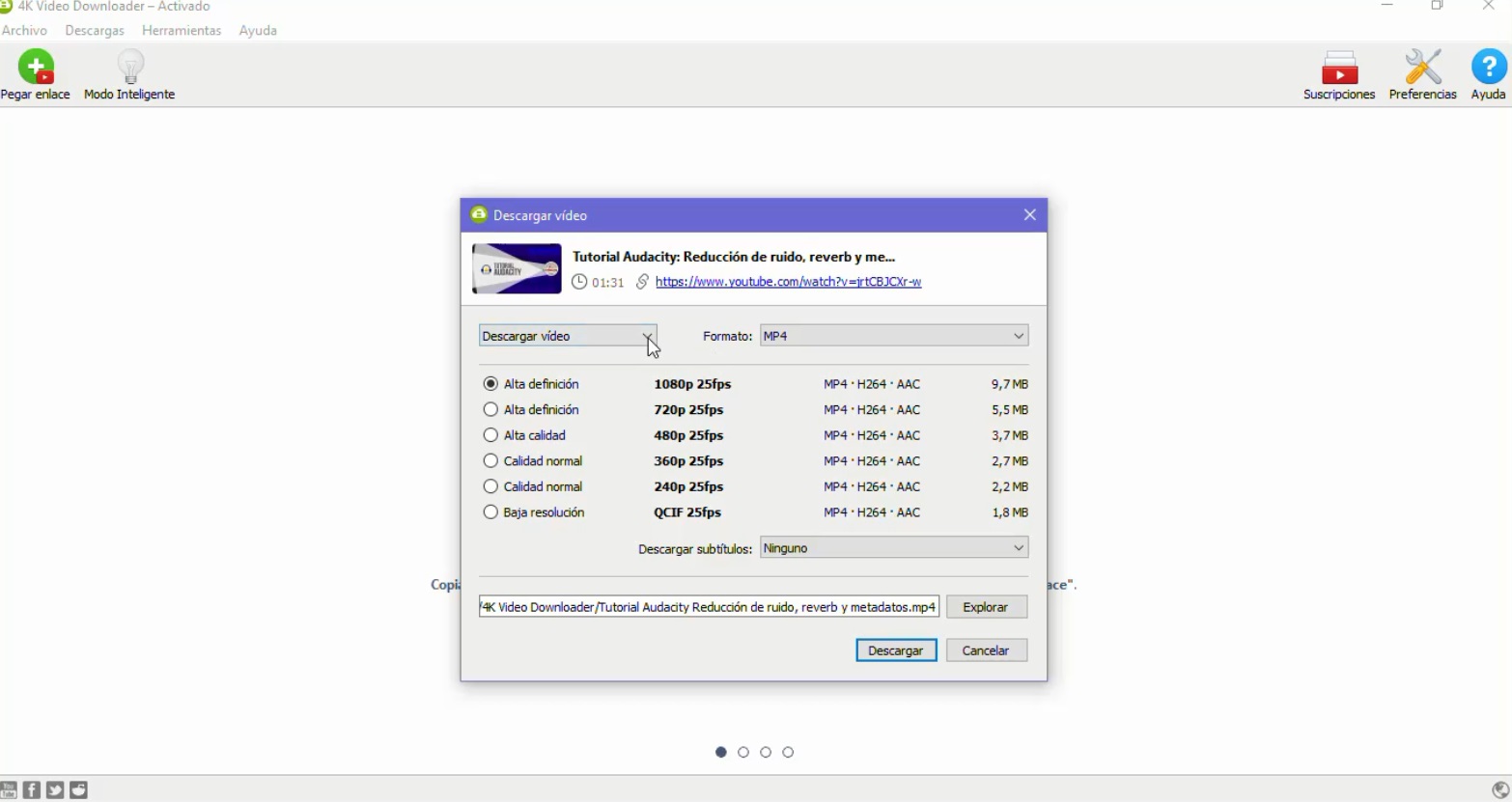This screenshot has height=802, width=1512.
Task: Click the globe icon in bottom-right corner
Action: tap(1500, 789)
